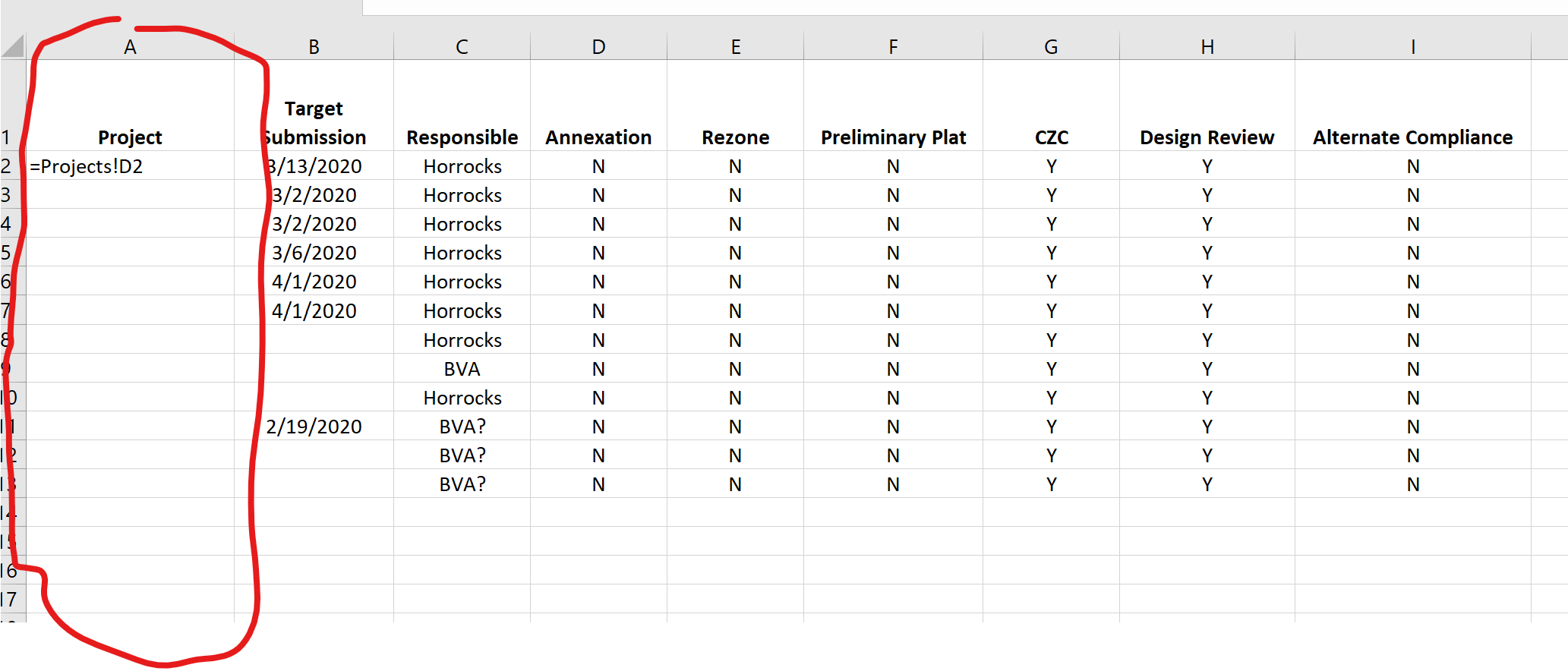This screenshot has height=671, width=1568.
Task: Select the 3/6/2020 date cell
Action: 314,252
